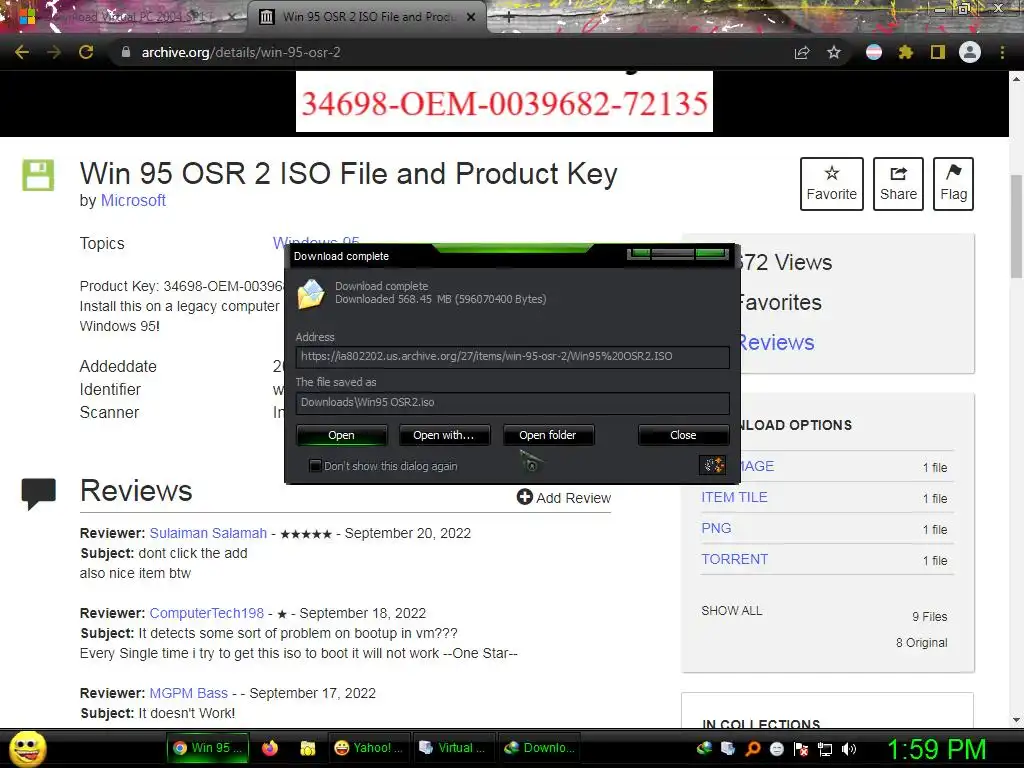Viewport: 1024px width, 768px height.
Task: Open reviewer Sulaiman Salamah profile
Action: click(208, 533)
